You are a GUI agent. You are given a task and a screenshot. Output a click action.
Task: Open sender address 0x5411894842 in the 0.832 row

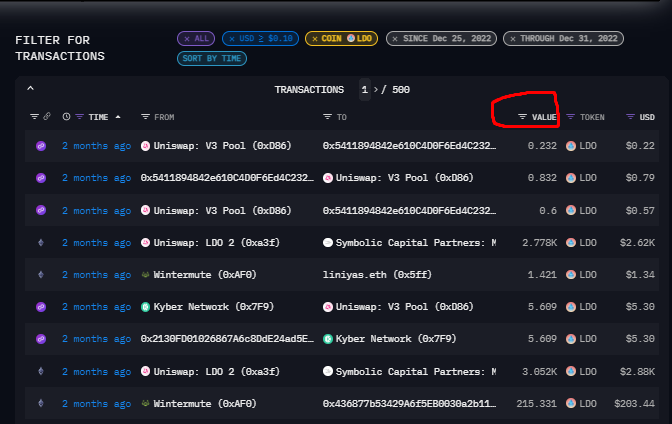tap(227, 178)
